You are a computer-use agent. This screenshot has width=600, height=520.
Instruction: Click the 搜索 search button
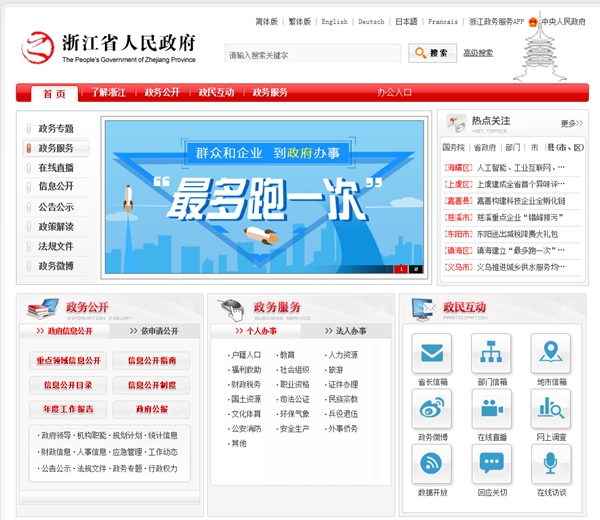tap(431, 53)
